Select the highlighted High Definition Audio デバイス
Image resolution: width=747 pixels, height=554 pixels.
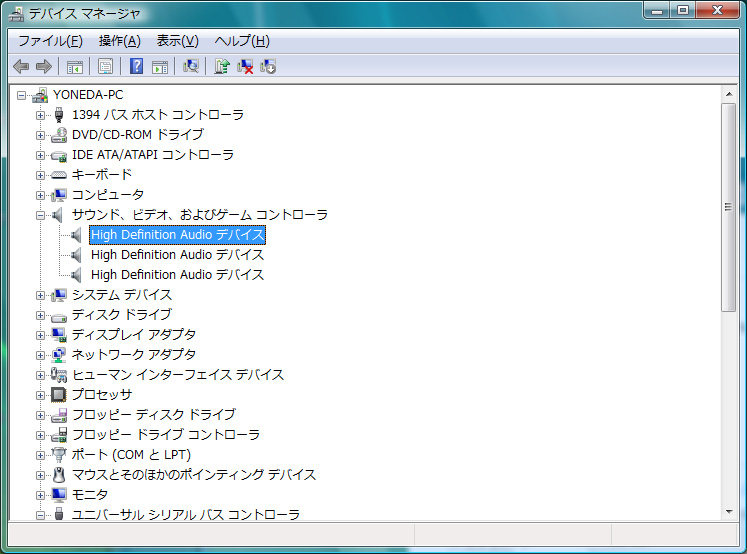pyautogui.click(x=178, y=235)
